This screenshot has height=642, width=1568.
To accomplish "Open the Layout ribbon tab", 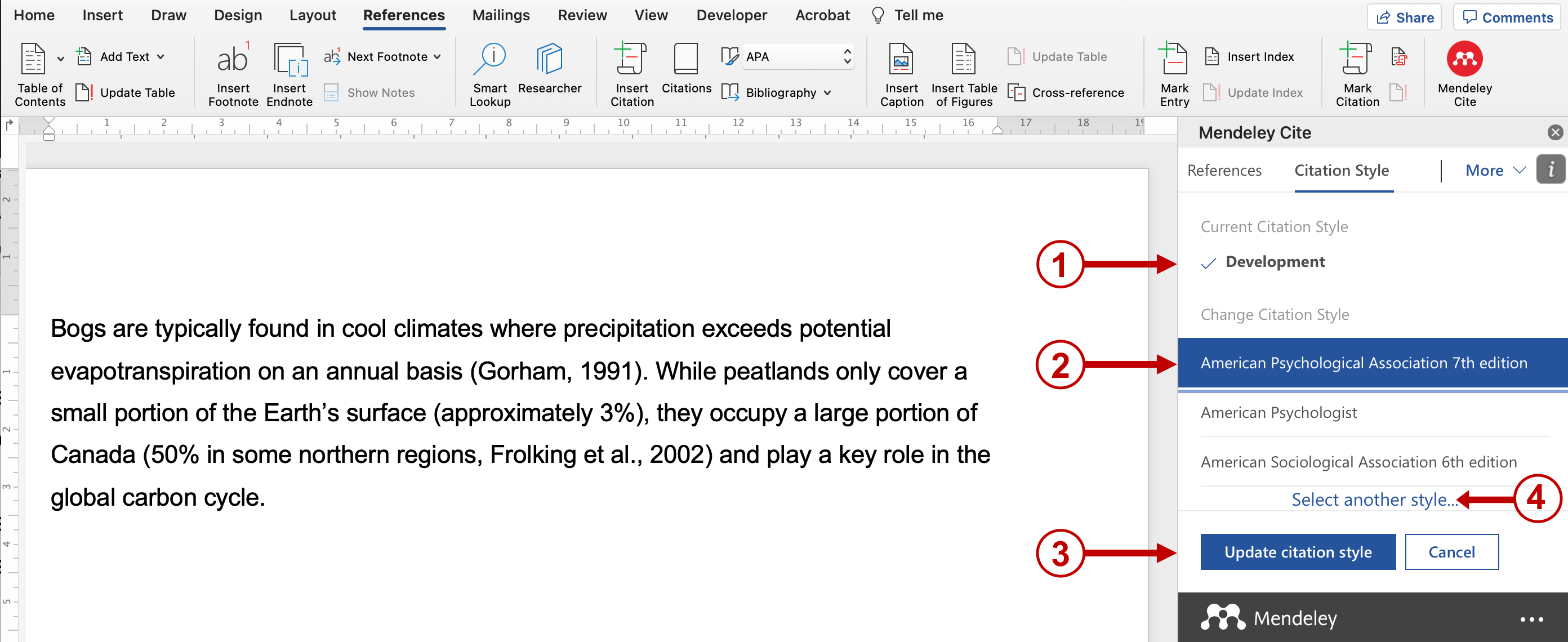I will tap(313, 15).
